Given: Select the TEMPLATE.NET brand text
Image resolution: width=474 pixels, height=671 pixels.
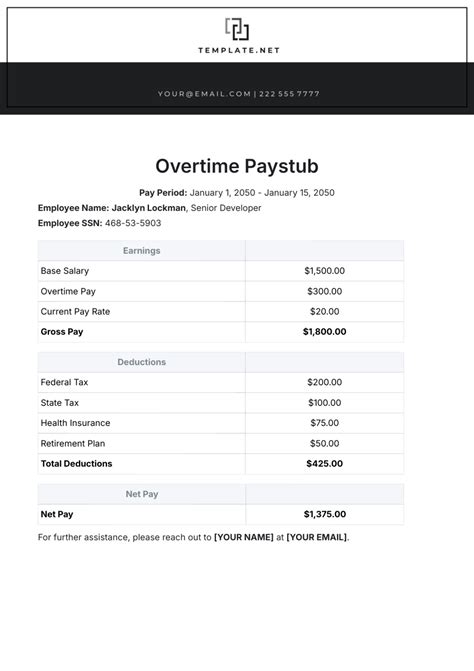Looking at the screenshot, I should 239,50.
